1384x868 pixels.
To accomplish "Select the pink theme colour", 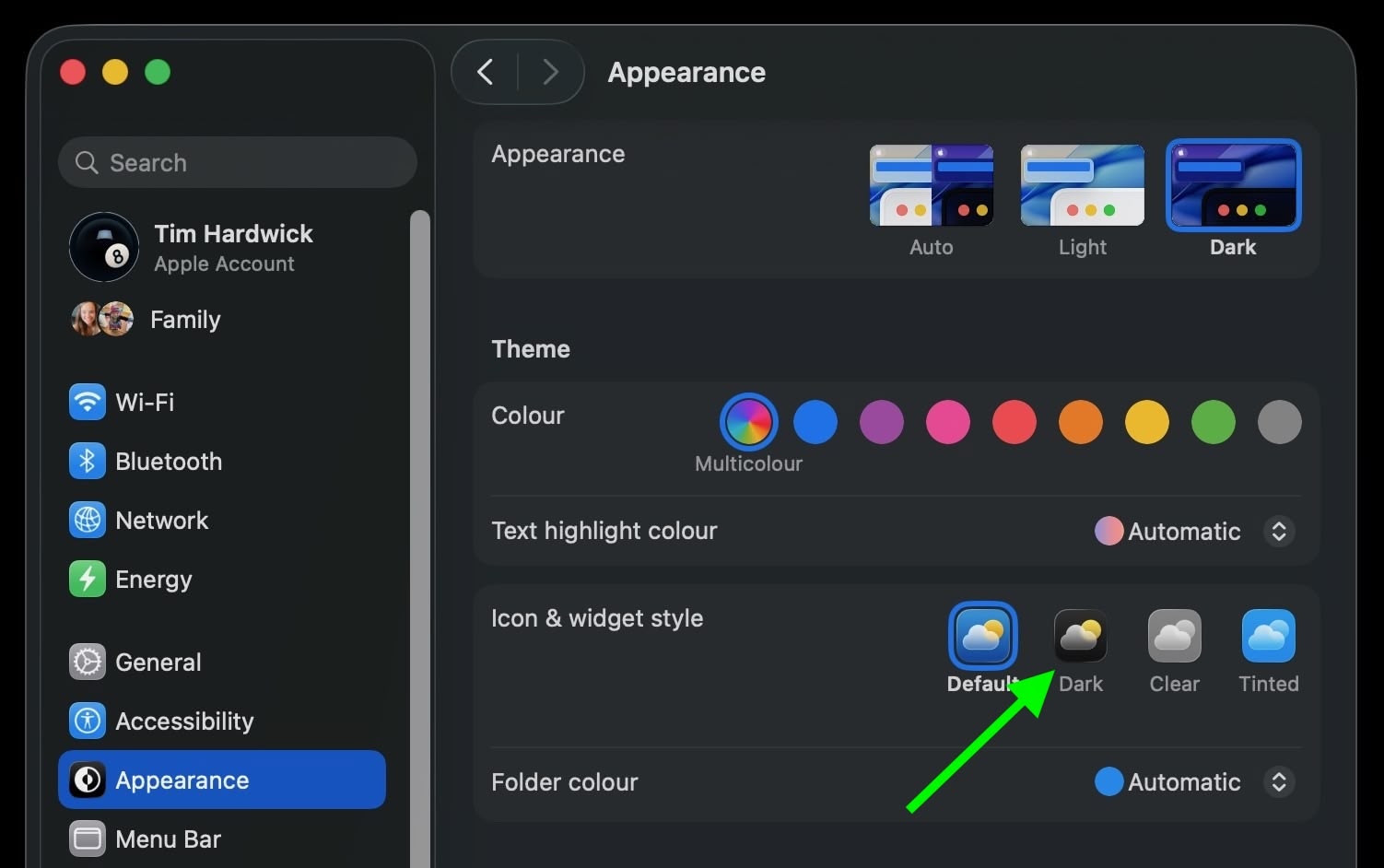I will point(948,422).
